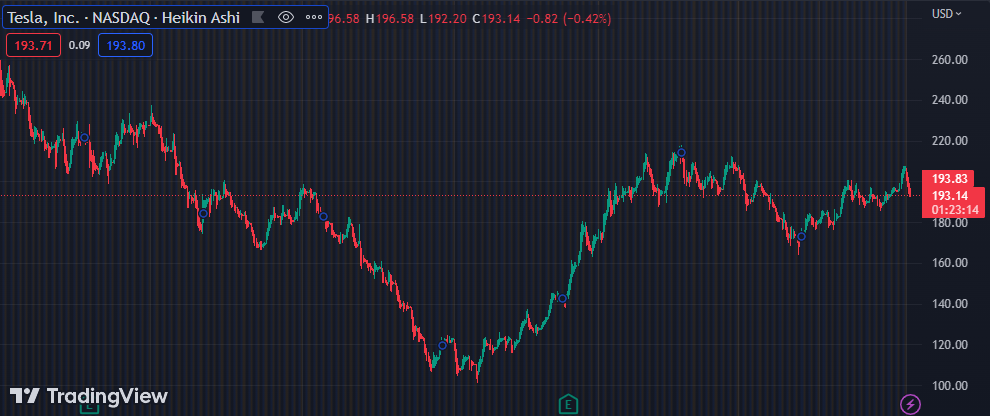The image size is (990, 416).
Task: Click the C193.14 close value
Action: coord(496,19)
